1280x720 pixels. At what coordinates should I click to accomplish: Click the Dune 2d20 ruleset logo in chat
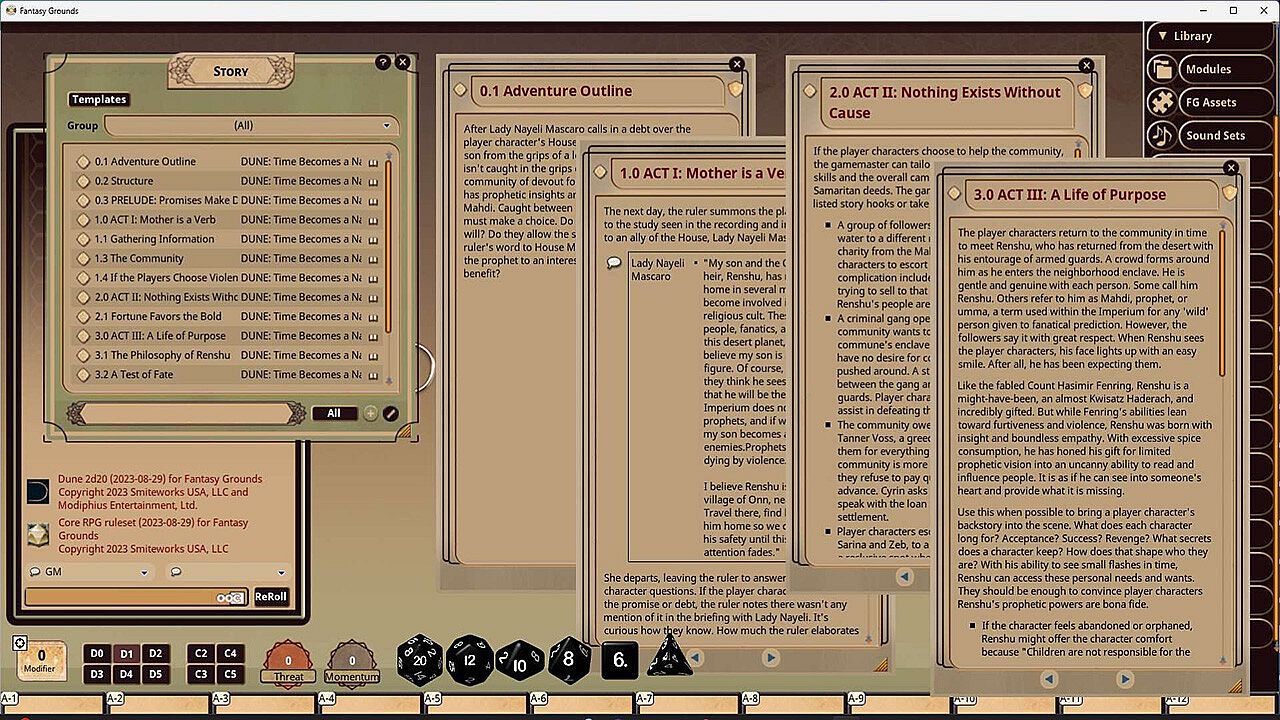point(38,491)
